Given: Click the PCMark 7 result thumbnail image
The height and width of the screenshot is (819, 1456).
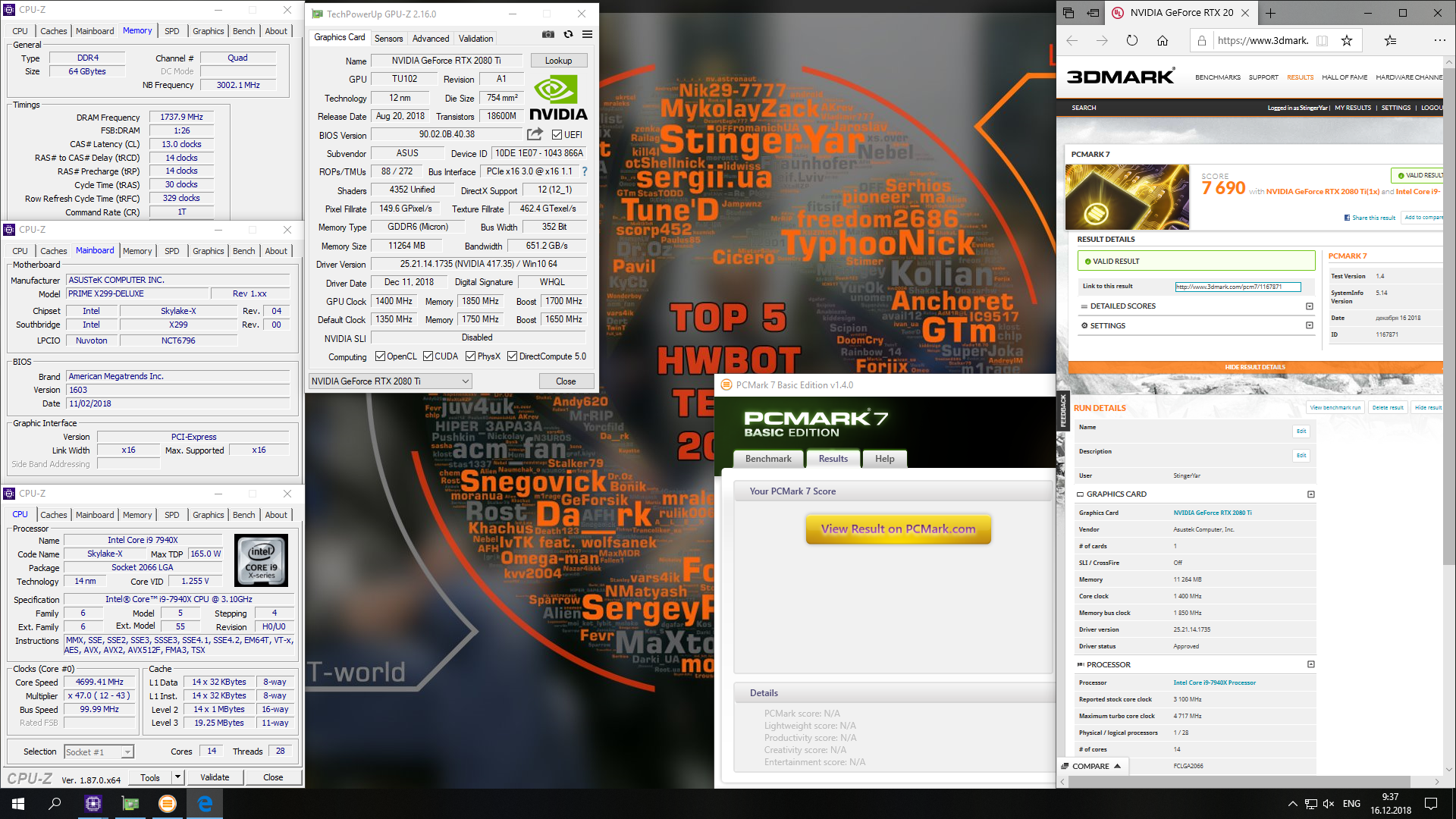Looking at the screenshot, I should coord(1127,197).
